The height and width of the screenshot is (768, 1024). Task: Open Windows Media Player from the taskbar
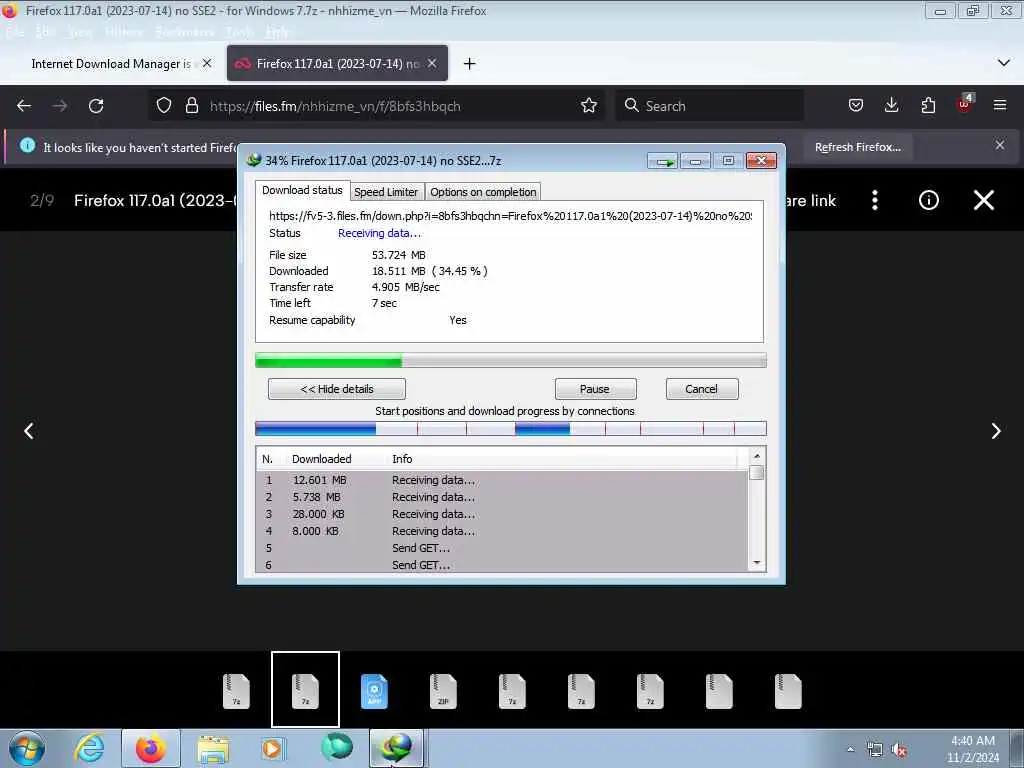(274, 748)
